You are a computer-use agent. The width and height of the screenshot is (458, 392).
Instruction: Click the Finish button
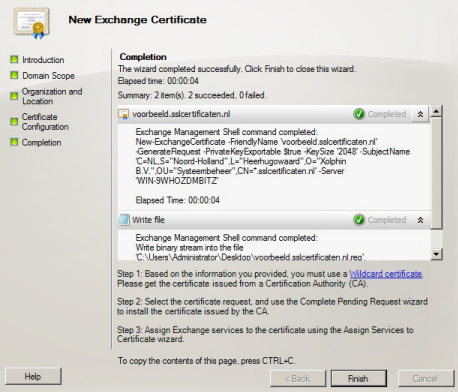(359, 379)
